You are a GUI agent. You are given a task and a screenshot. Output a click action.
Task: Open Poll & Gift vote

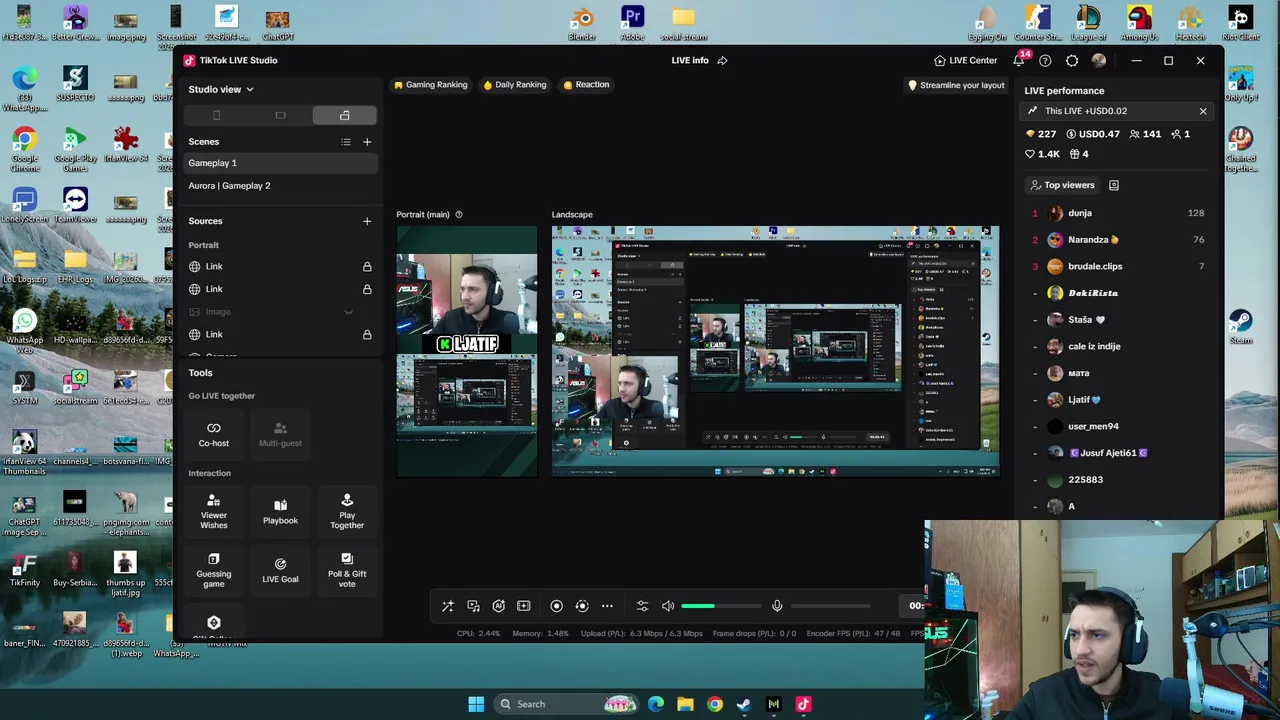pyautogui.click(x=347, y=570)
